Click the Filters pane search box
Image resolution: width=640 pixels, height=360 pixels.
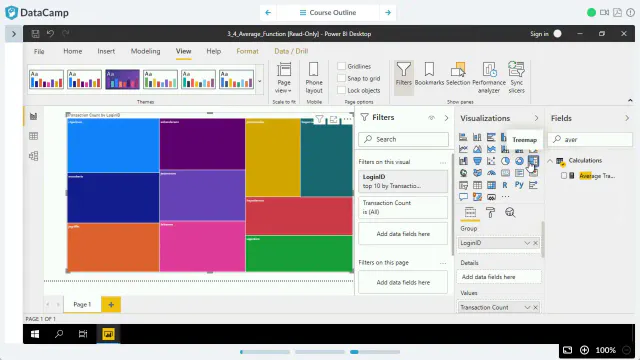pyautogui.click(x=403, y=139)
